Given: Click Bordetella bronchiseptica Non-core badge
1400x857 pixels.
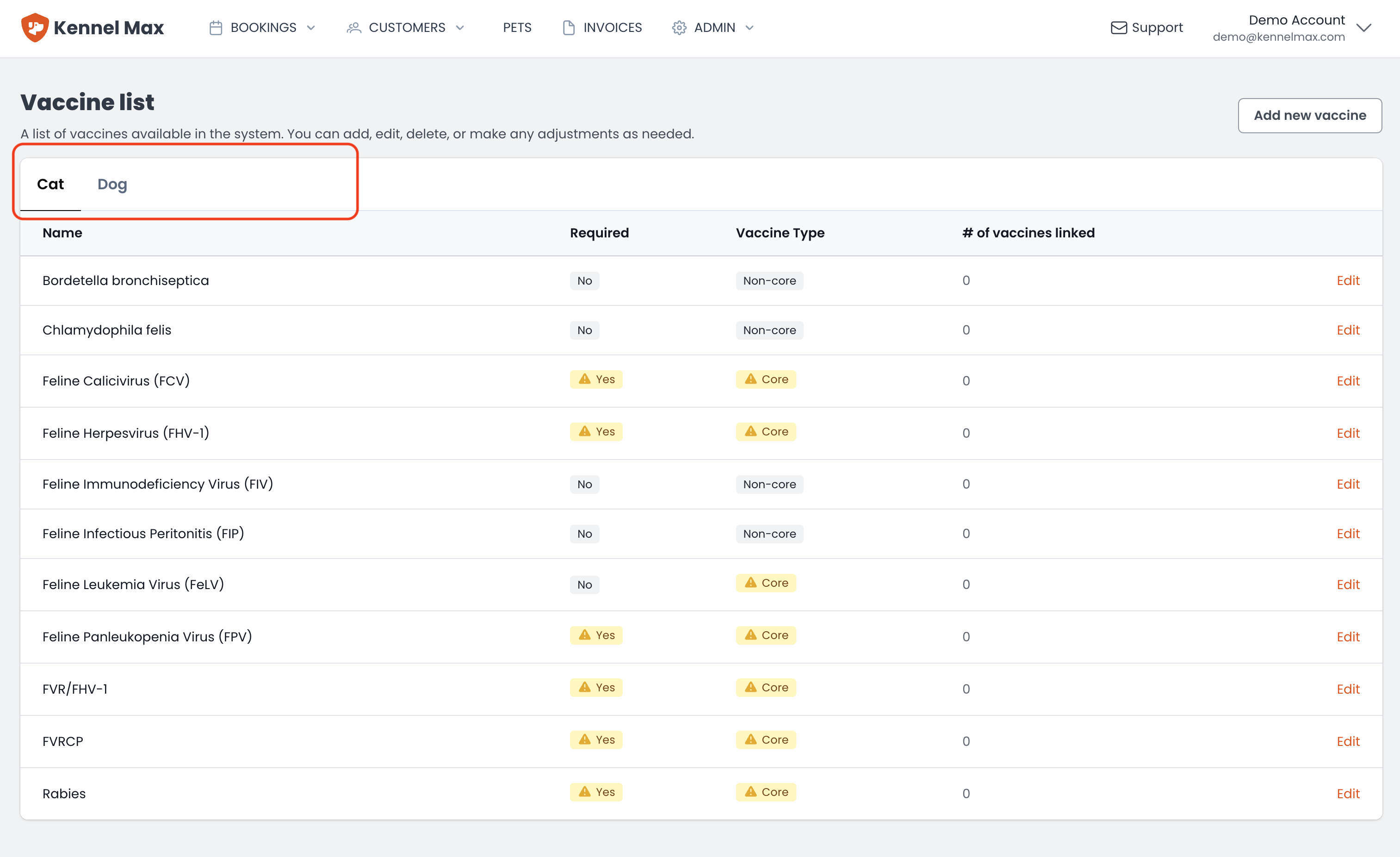Looking at the screenshot, I should coord(769,281).
